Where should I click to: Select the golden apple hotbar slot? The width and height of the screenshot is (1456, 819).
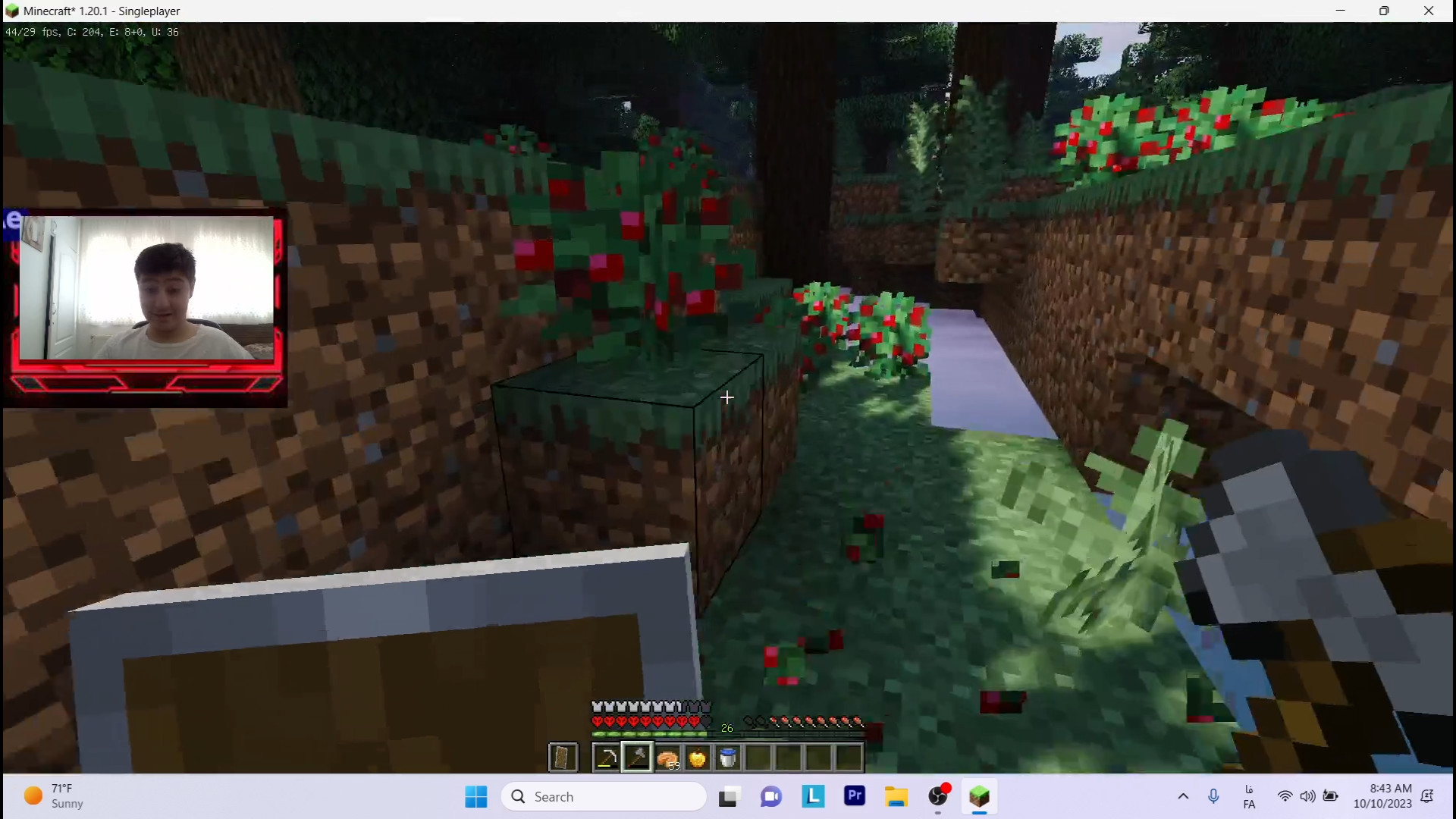(698, 758)
